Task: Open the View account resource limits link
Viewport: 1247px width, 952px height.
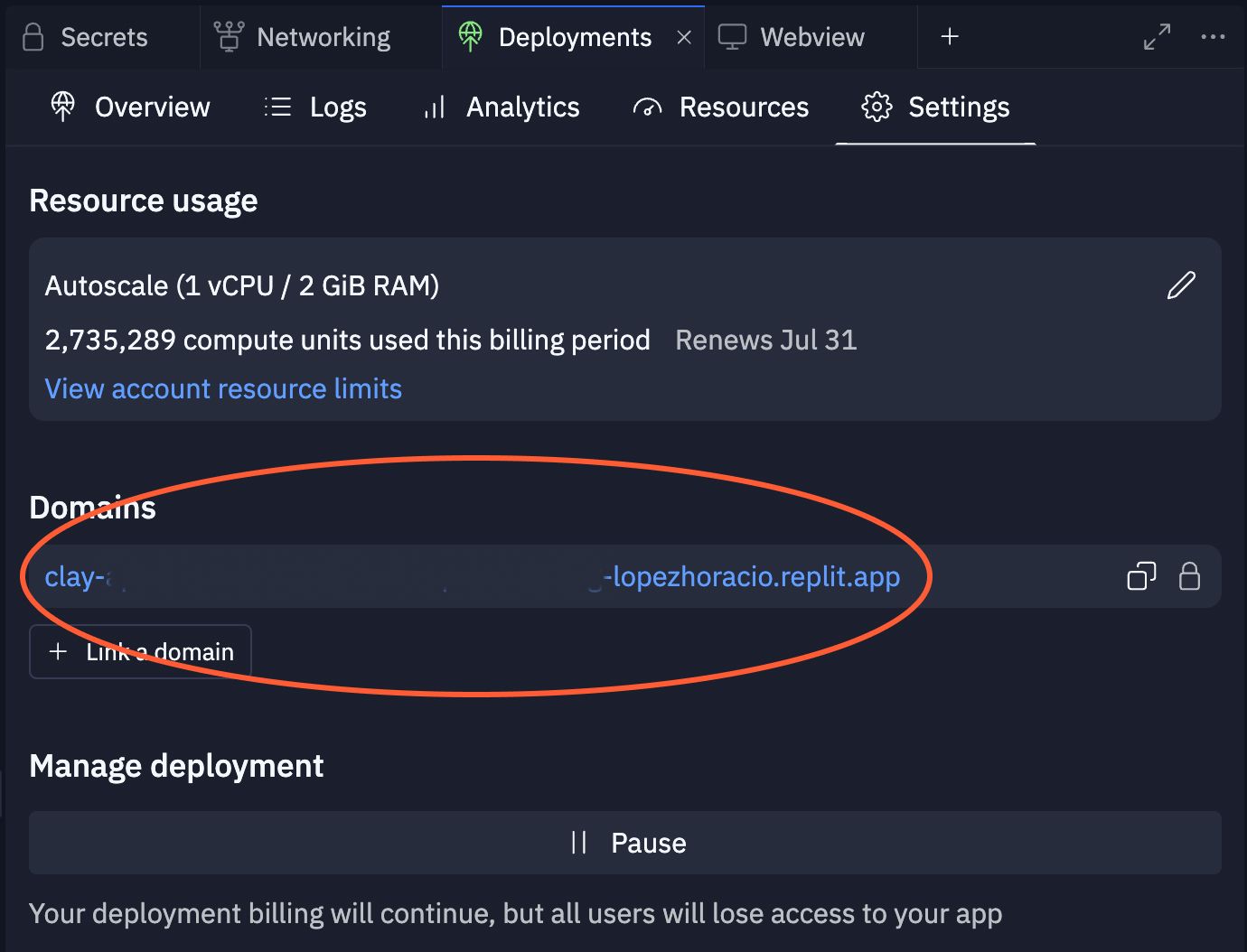Action: point(222,388)
